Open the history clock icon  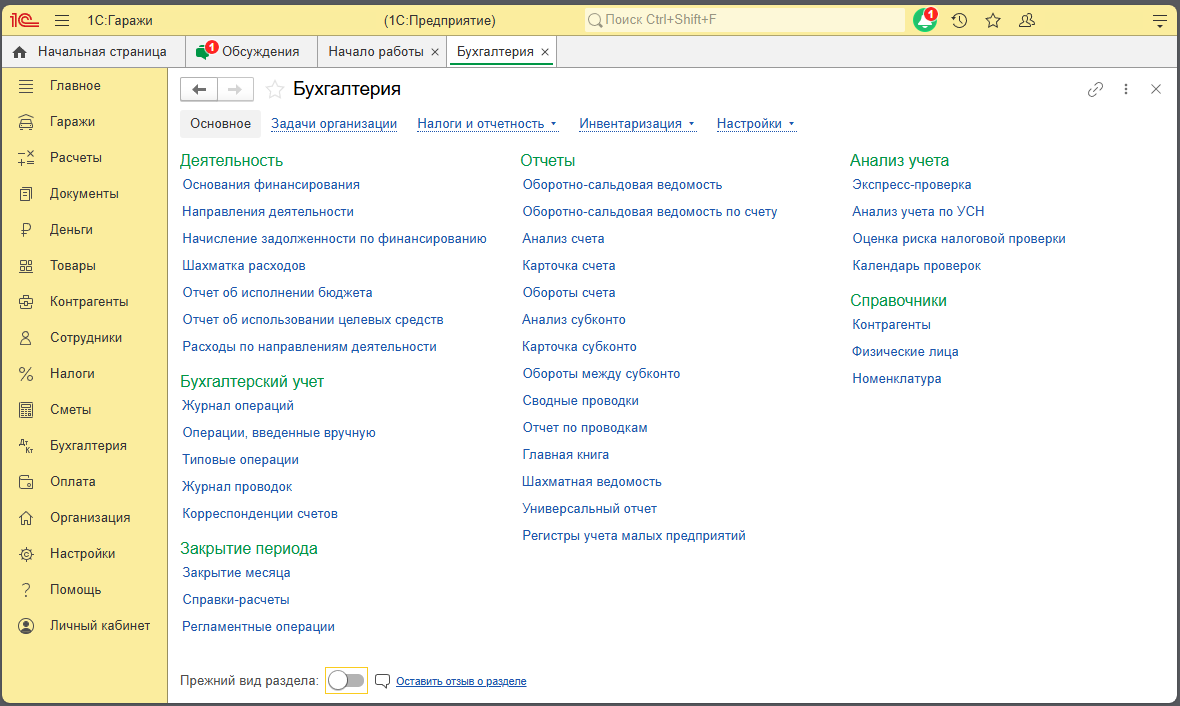[x=959, y=20]
